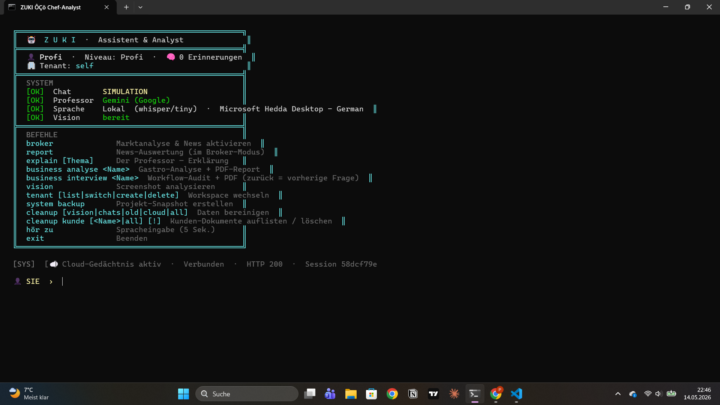This screenshot has height=405, width=720.
Task: Activate the Terminal taskbar icon
Action: pos(475,394)
